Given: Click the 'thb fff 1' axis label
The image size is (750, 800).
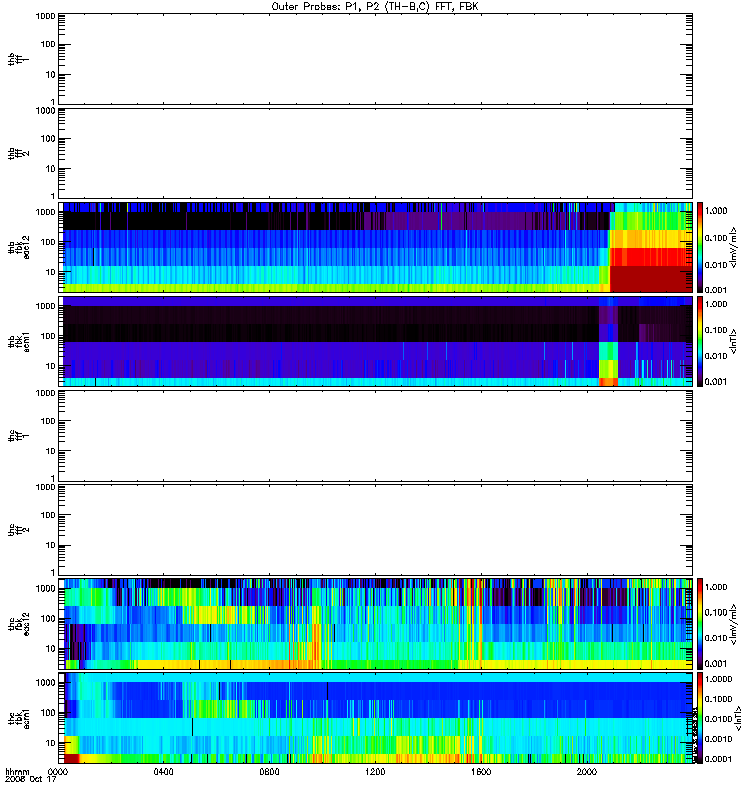Looking at the screenshot, I should [x=19, y=59].
